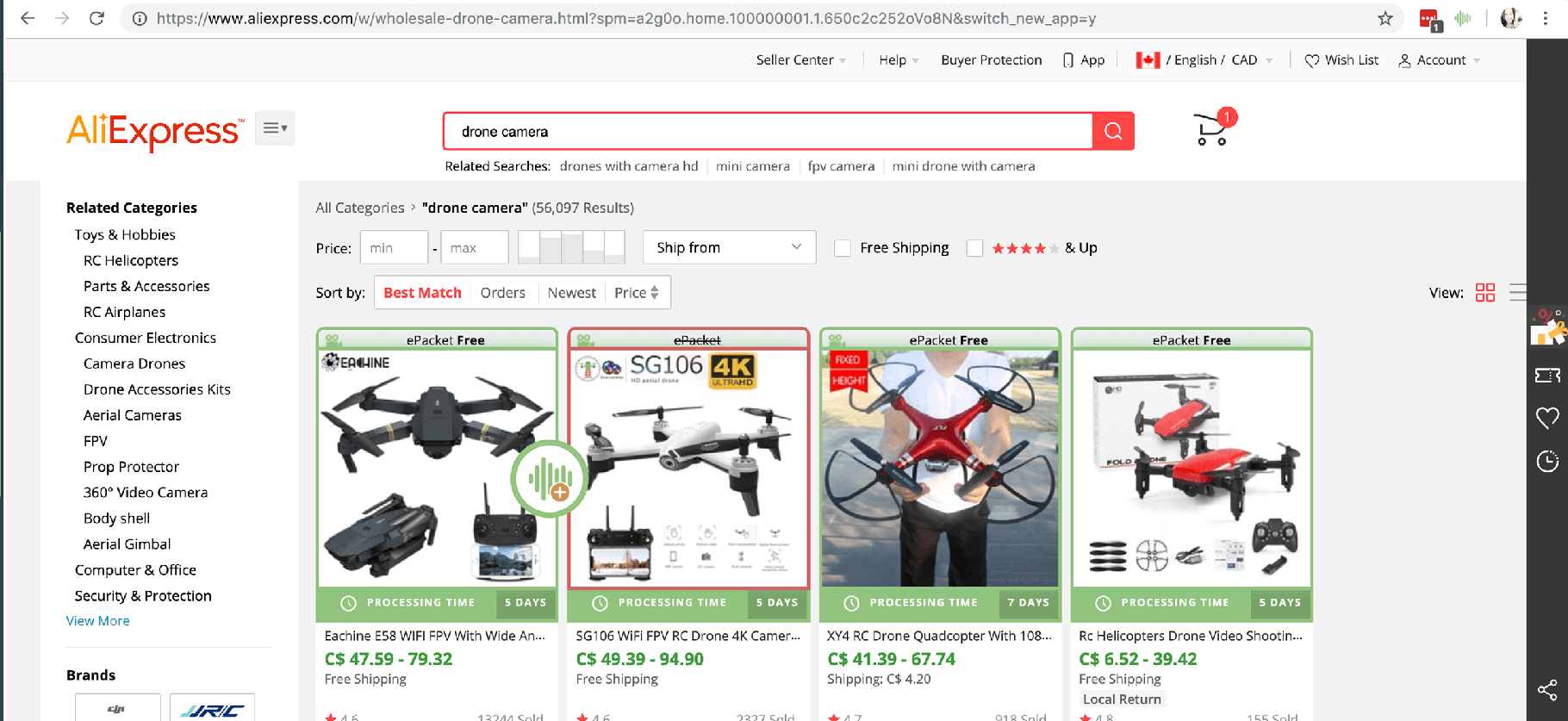
Task: Select Consumer Electronics category
Action: [x=146, y=338]
